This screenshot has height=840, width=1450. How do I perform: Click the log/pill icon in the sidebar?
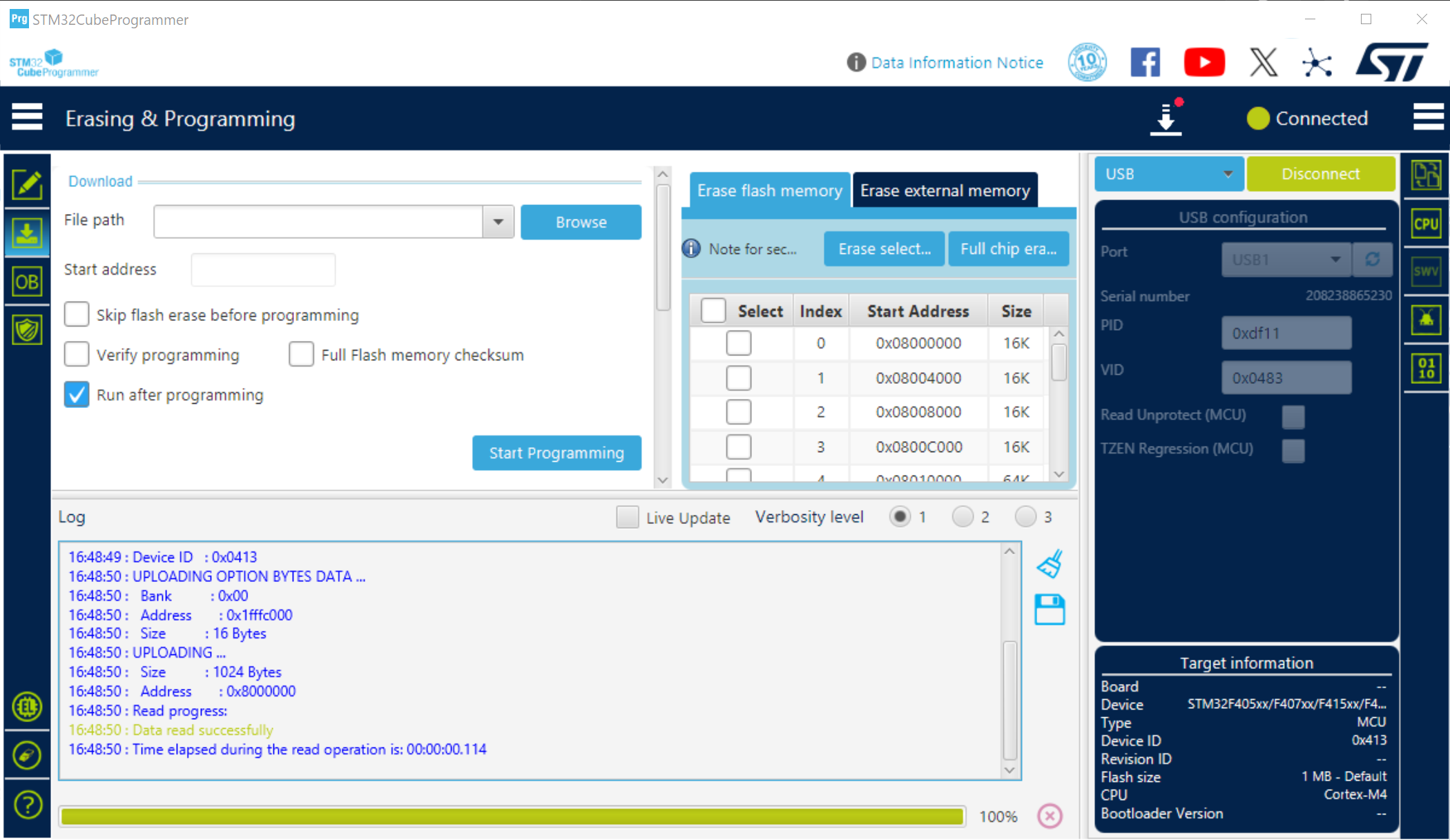pyautogui.click(x=27, y=755)
